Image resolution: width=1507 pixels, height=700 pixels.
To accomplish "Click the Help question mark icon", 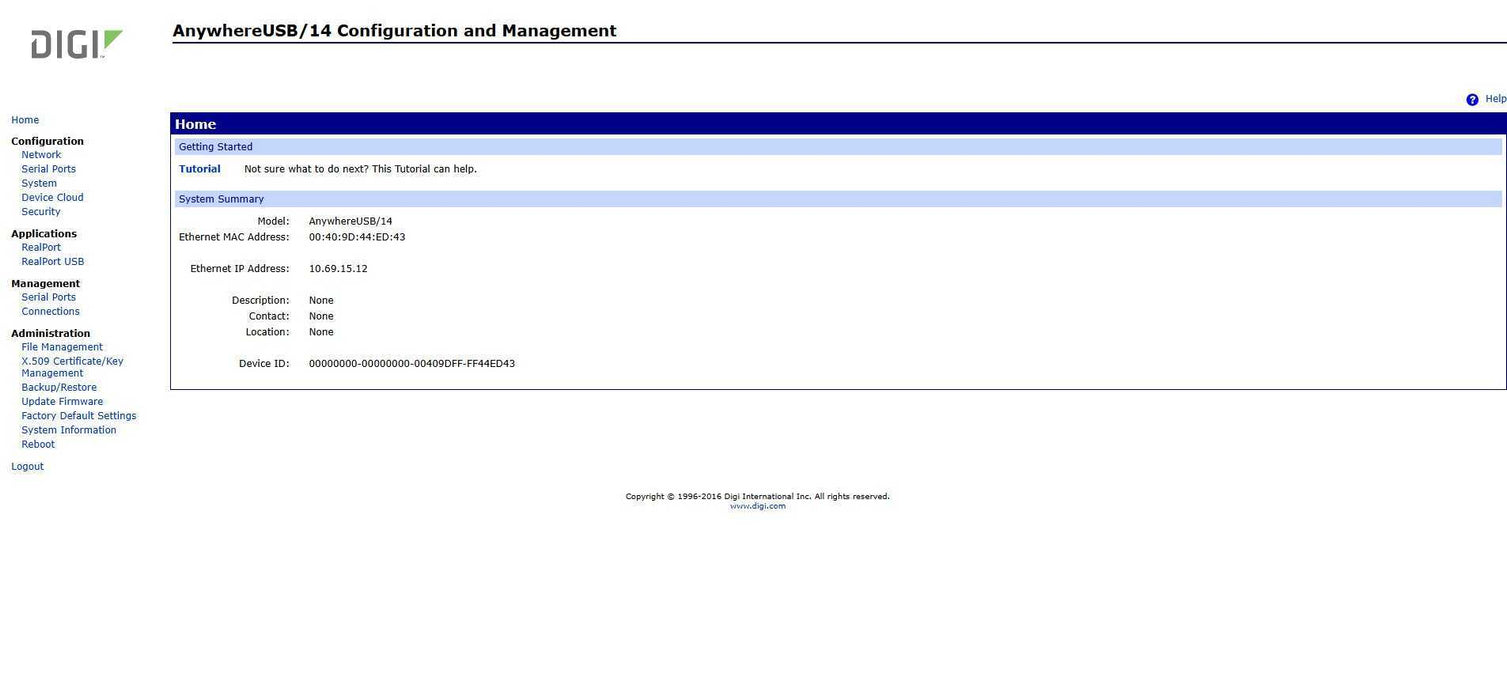I will pos(1472,100).
